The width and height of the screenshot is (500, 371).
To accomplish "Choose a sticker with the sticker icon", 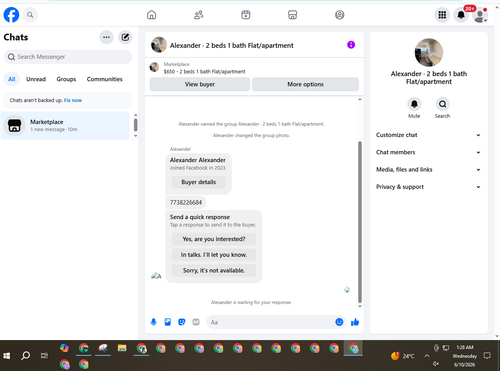I will click(182, 322).
